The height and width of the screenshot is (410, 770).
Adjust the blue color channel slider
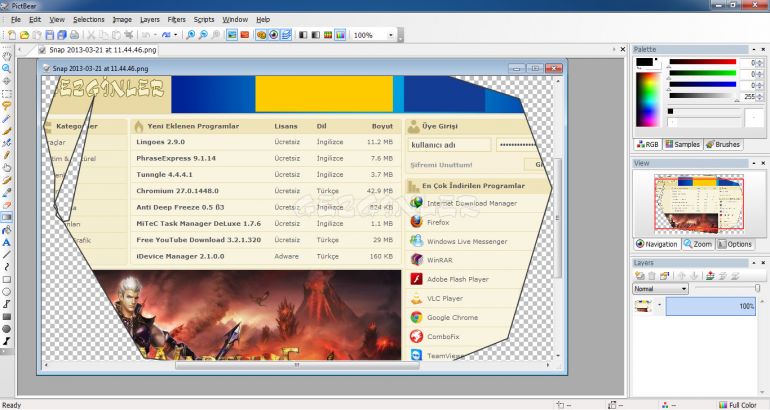click(x=702, y=85)
